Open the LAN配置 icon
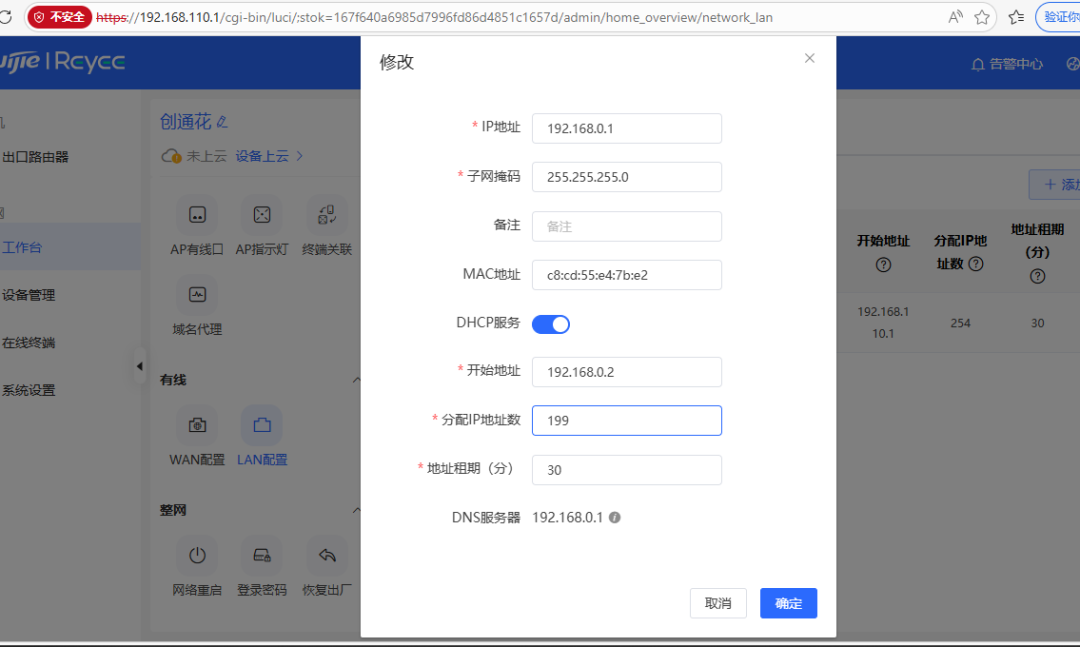1080x647 pixels. pyautogui.click(x=262, y=425)
